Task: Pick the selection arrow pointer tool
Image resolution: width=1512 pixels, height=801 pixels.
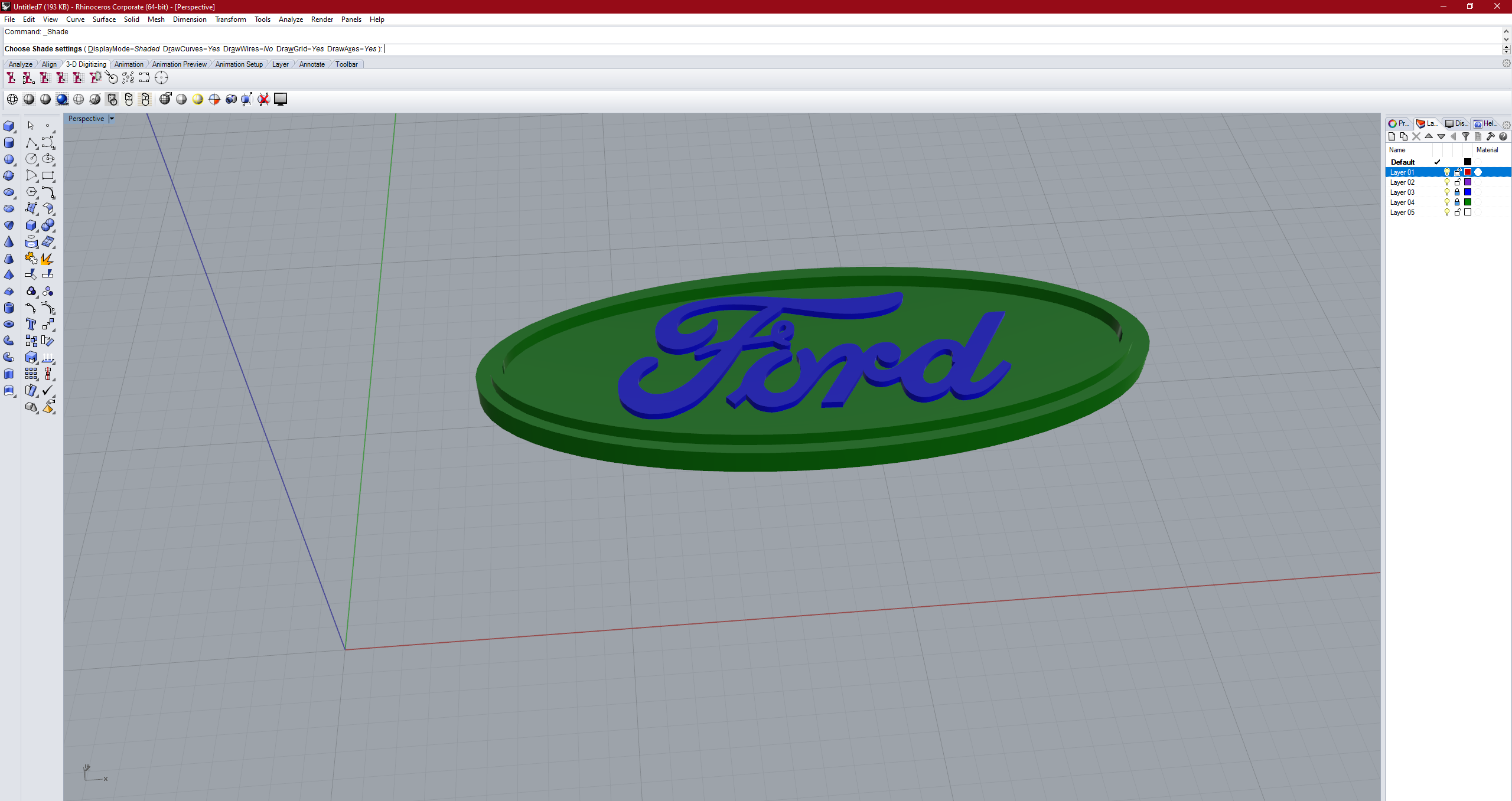Action: pos(31,126)
